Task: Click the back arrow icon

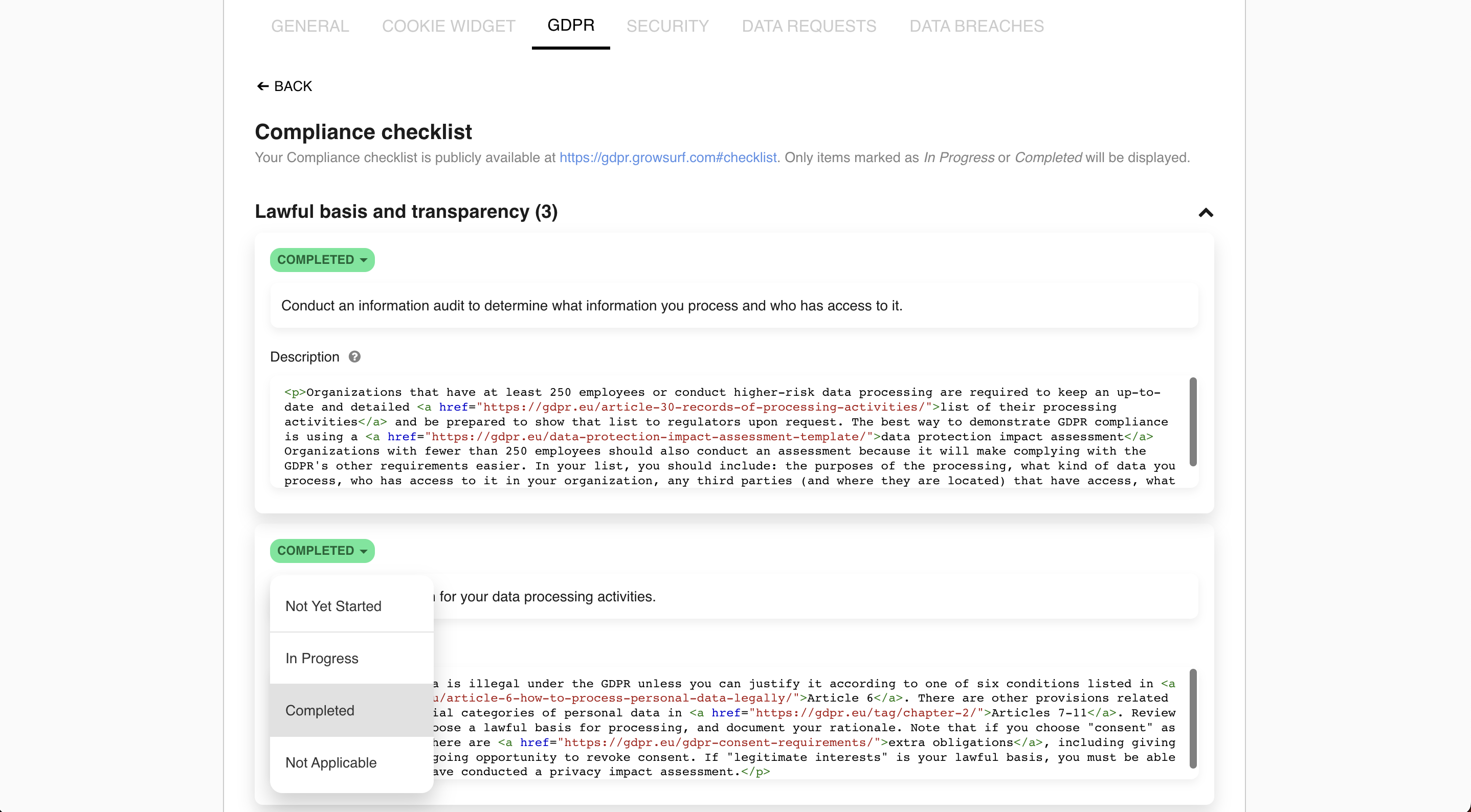Action: pyautogui.click(x=263, y=86)
